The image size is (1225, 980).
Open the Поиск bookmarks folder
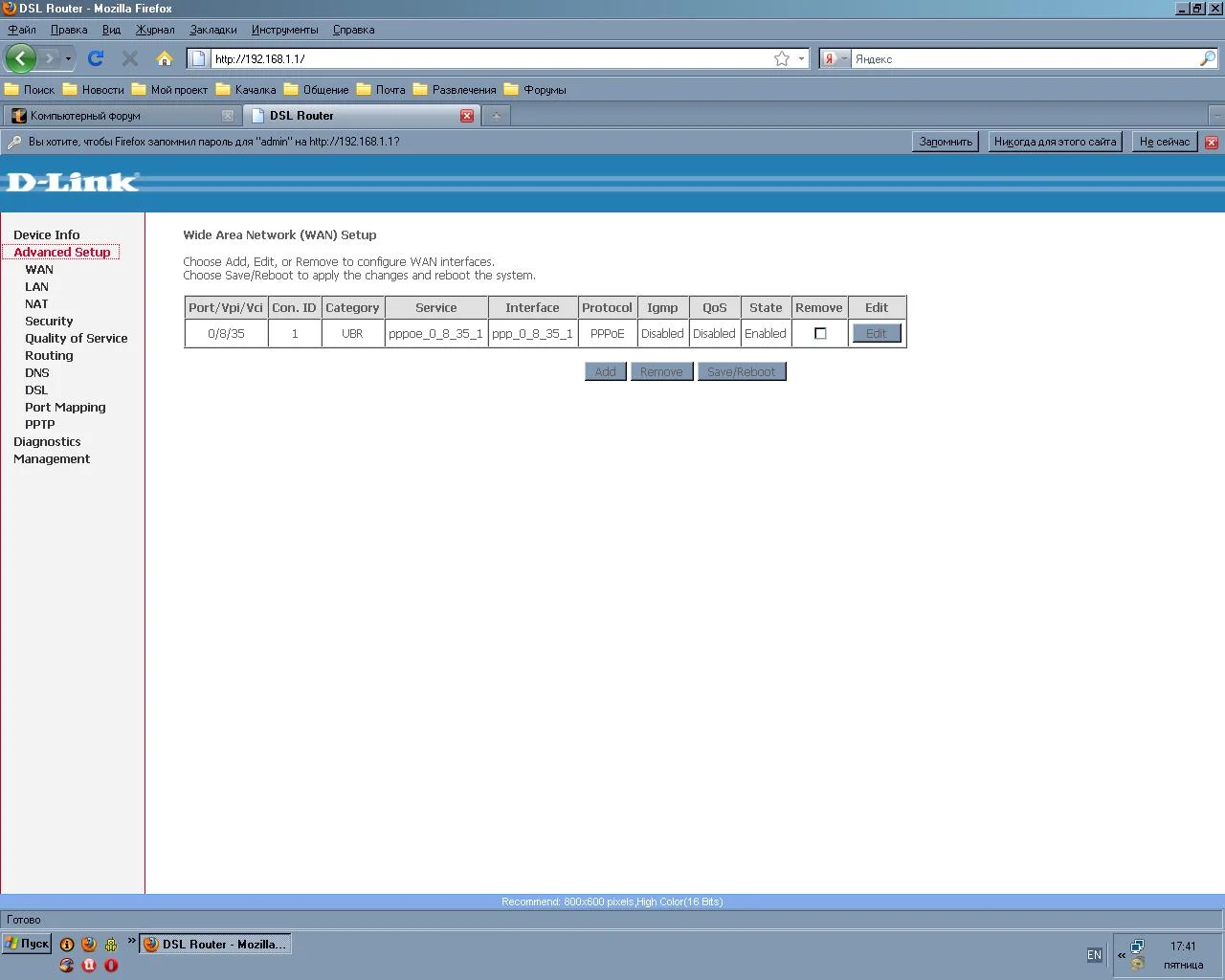pos(30,90)
